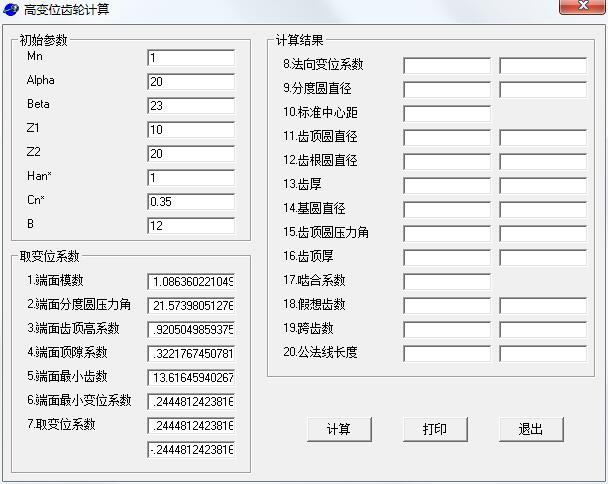Select the 5.端面最小齿数 value field
Screen dimensions: 608x484
coord(191,378)
